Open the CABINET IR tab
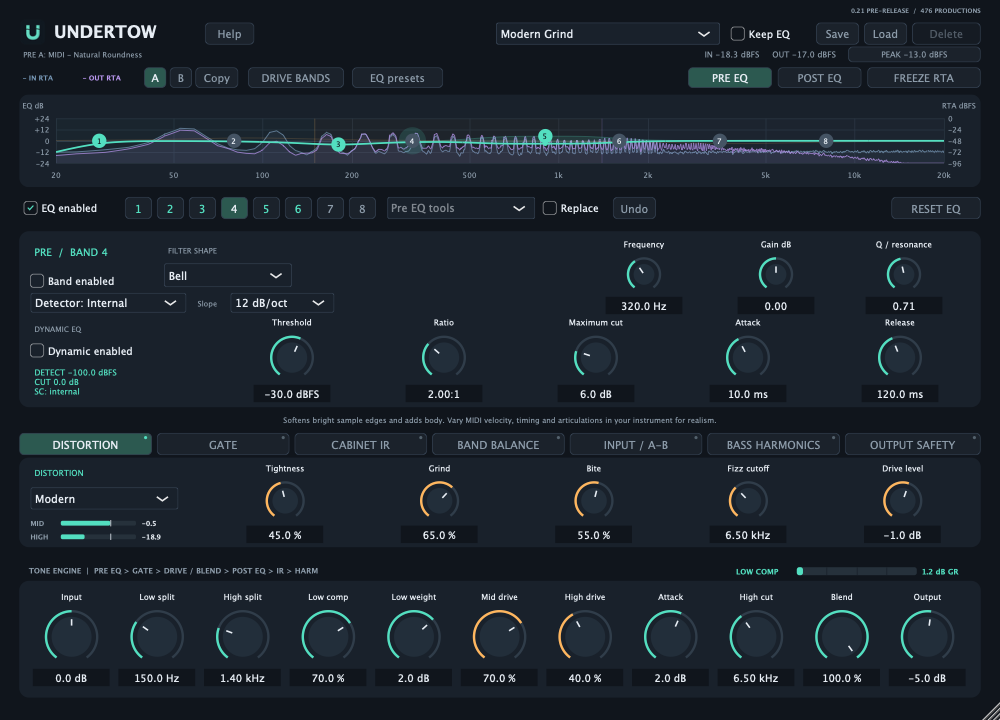 click(x=360, y=444)
